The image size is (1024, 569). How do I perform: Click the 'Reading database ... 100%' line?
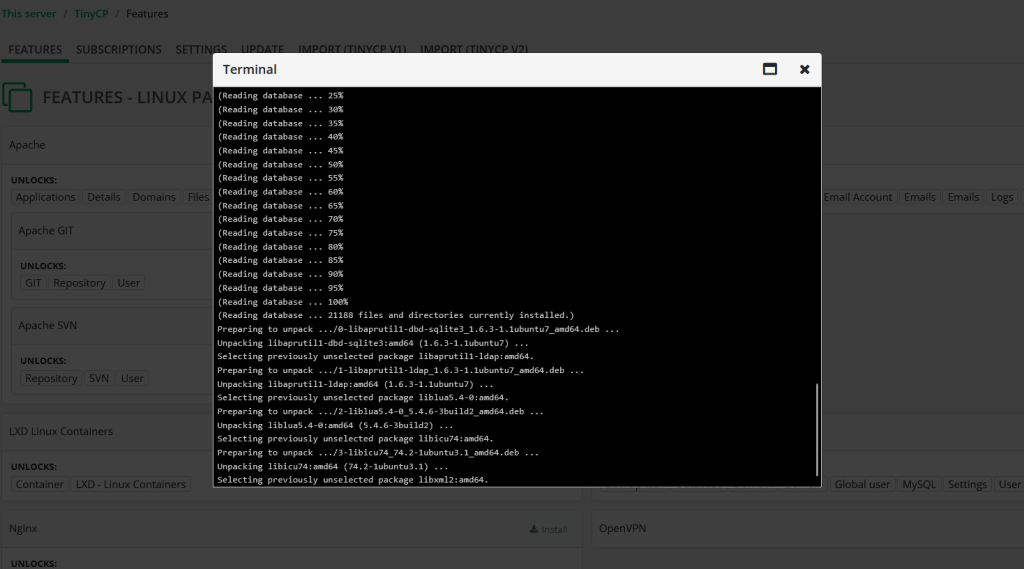click(283, 302)
